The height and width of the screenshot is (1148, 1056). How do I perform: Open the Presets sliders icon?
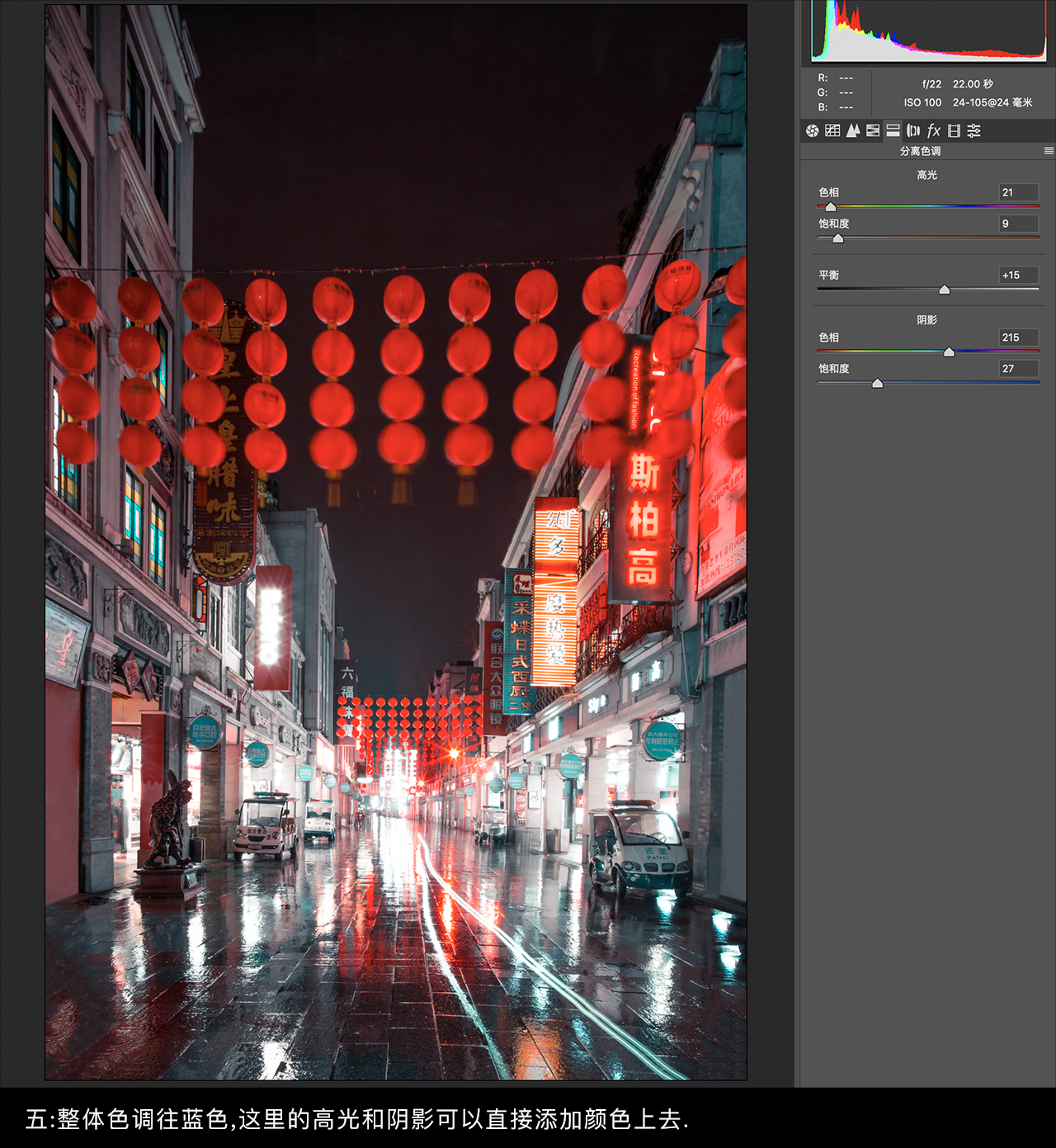click(974, 130)
